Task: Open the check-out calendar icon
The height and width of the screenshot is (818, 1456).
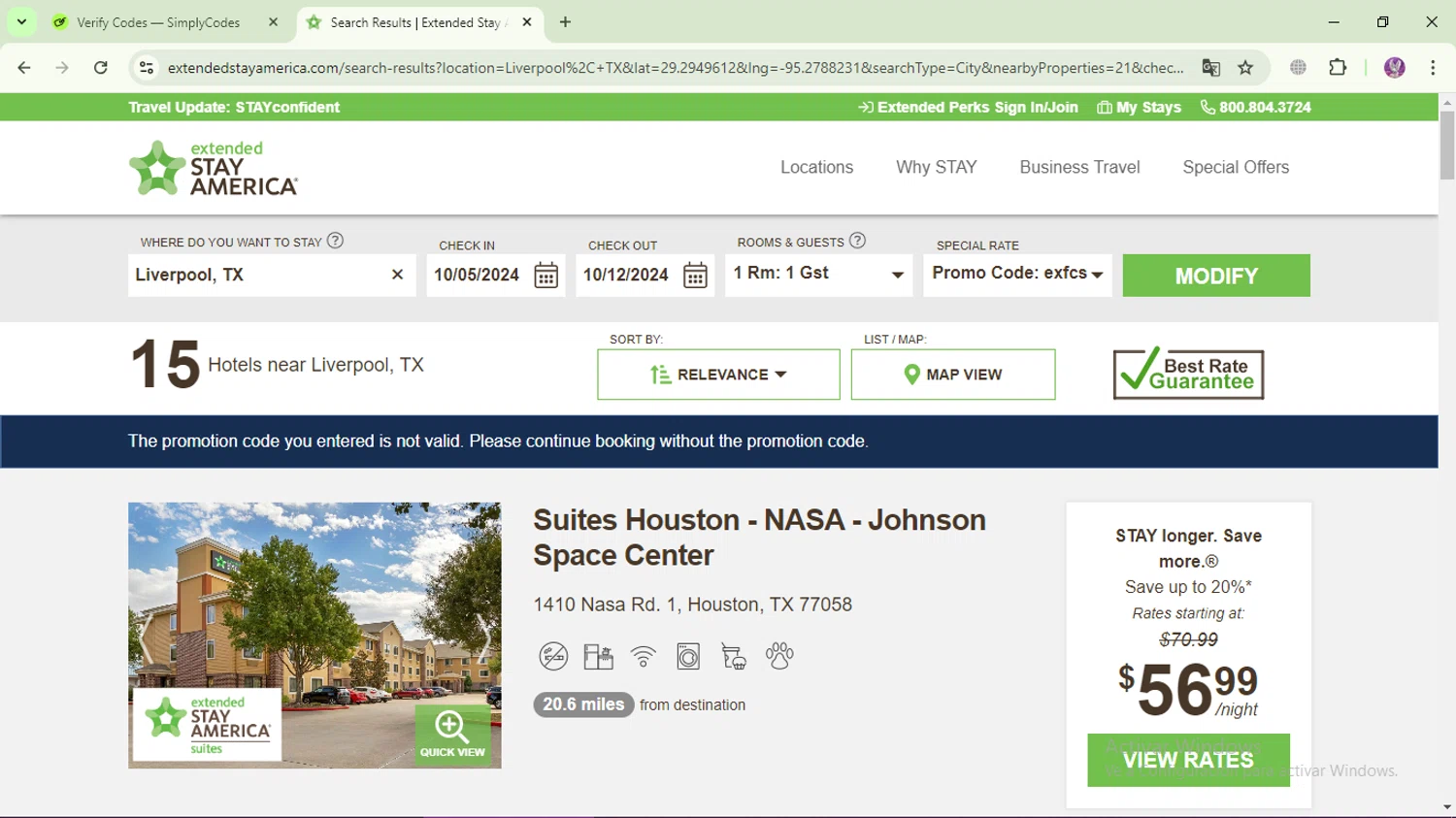Action: [x=695, y=276]
